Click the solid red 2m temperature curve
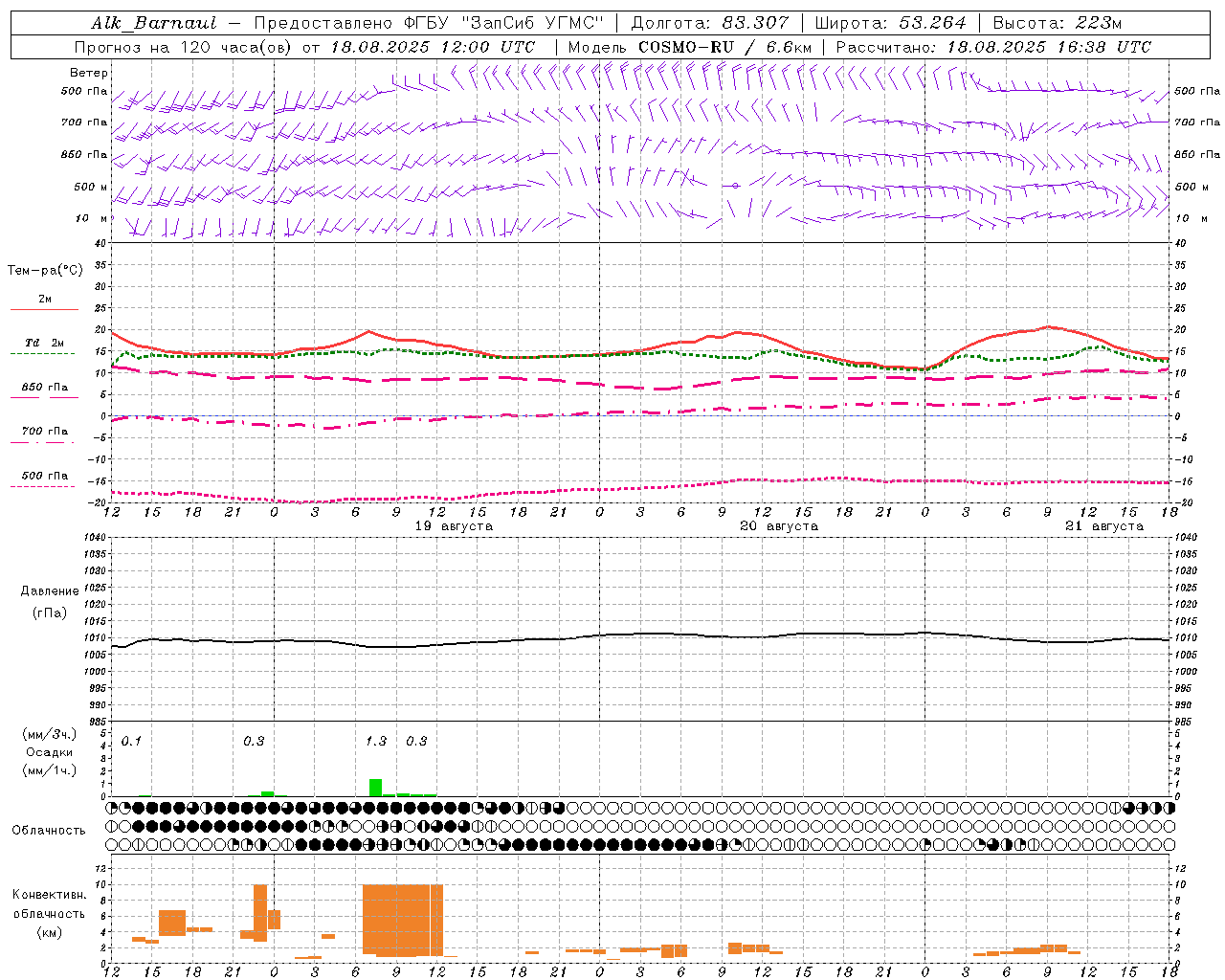This screenshot has width=1225, height=980. (641, 350)
